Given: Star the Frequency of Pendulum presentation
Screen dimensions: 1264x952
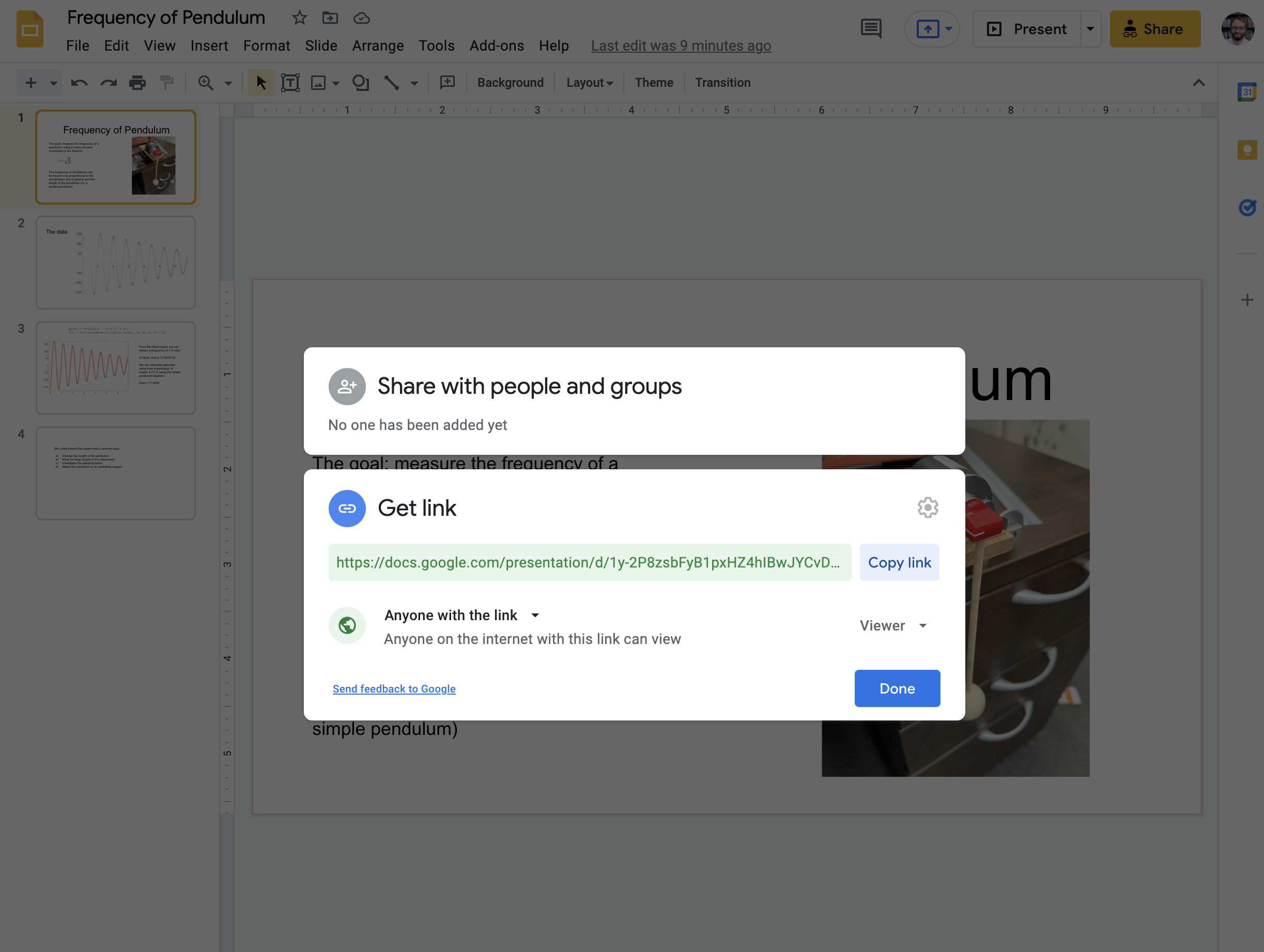Looking at the screenshot, I should click(299, 18).
